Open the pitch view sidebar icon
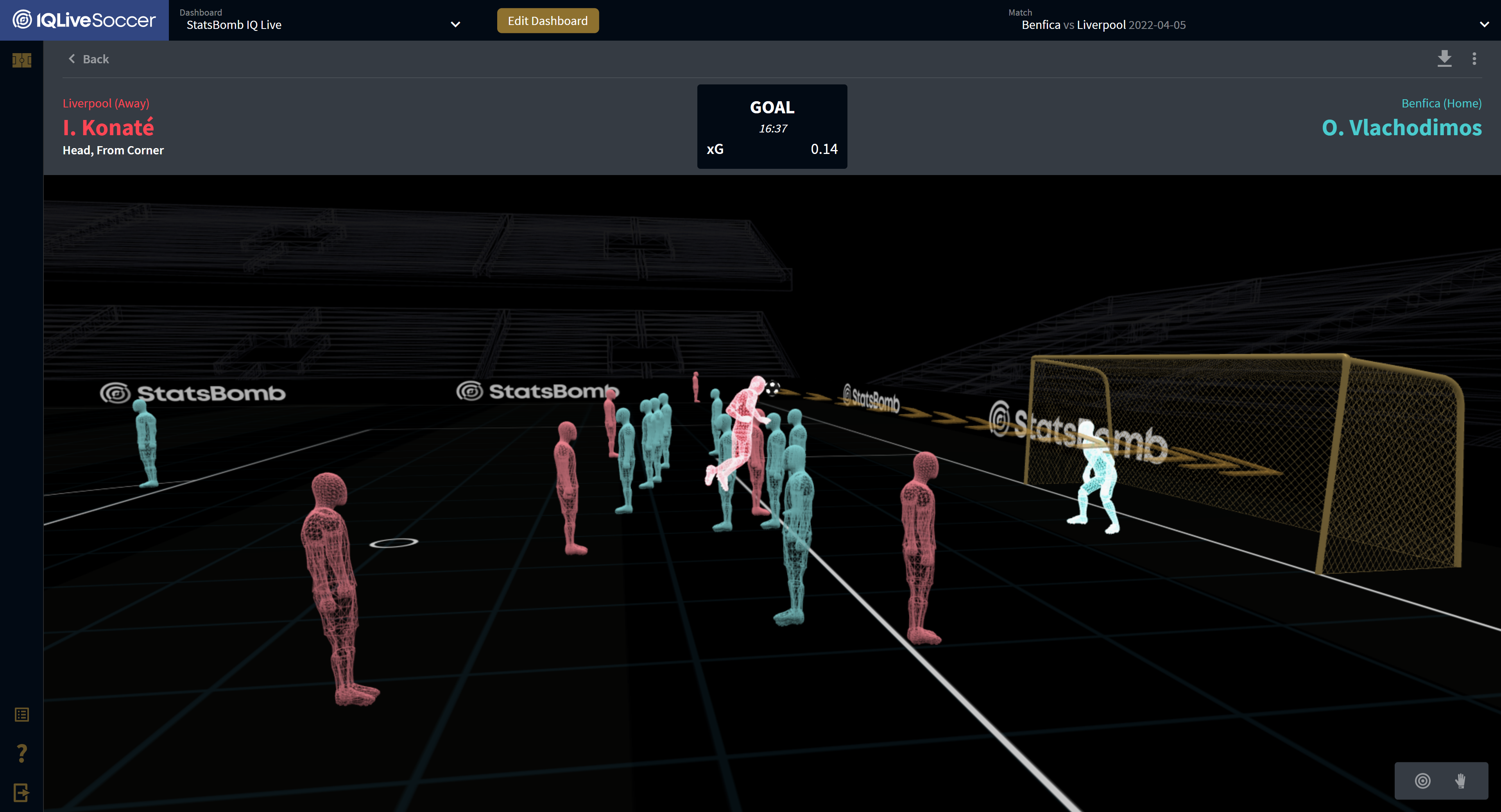The height and width of the screenshot is (812, 1501). (21, 60)
